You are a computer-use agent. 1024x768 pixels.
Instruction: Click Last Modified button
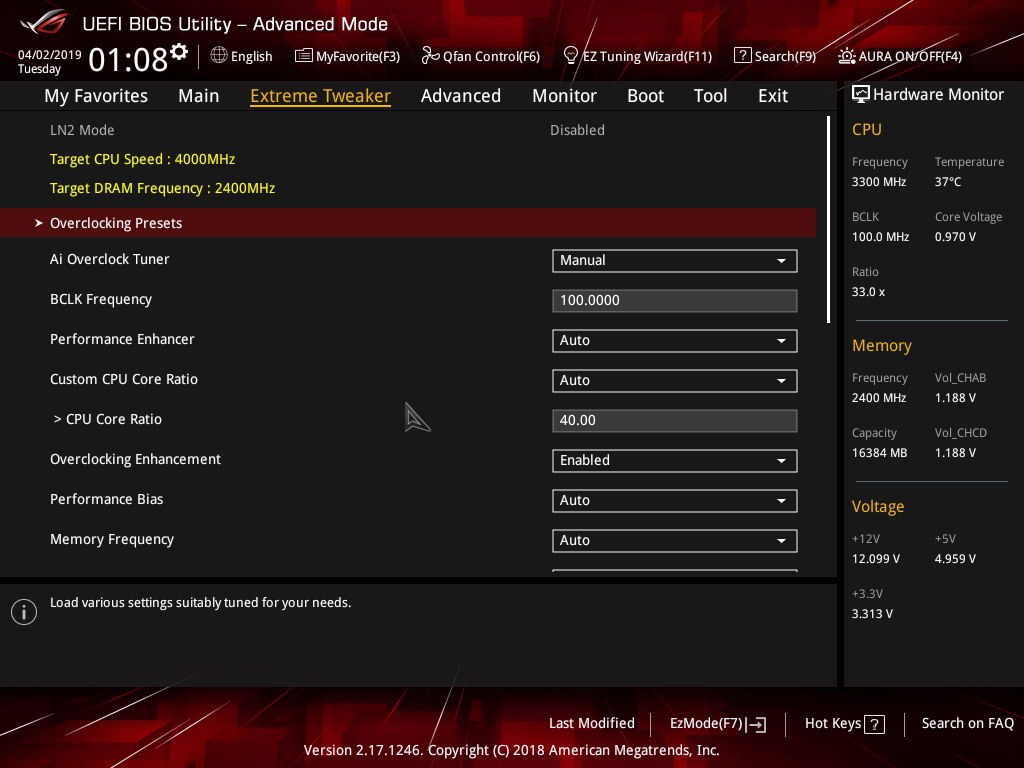[x=592, y=723]
